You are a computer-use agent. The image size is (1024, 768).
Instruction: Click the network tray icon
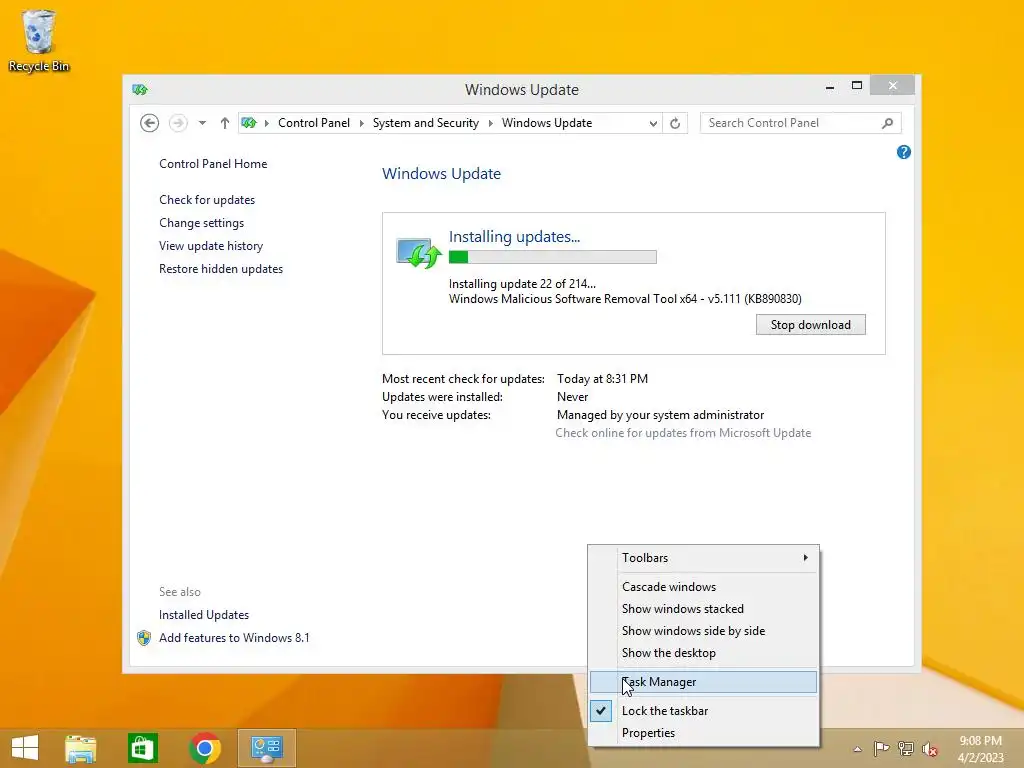(x=906, y=749)
